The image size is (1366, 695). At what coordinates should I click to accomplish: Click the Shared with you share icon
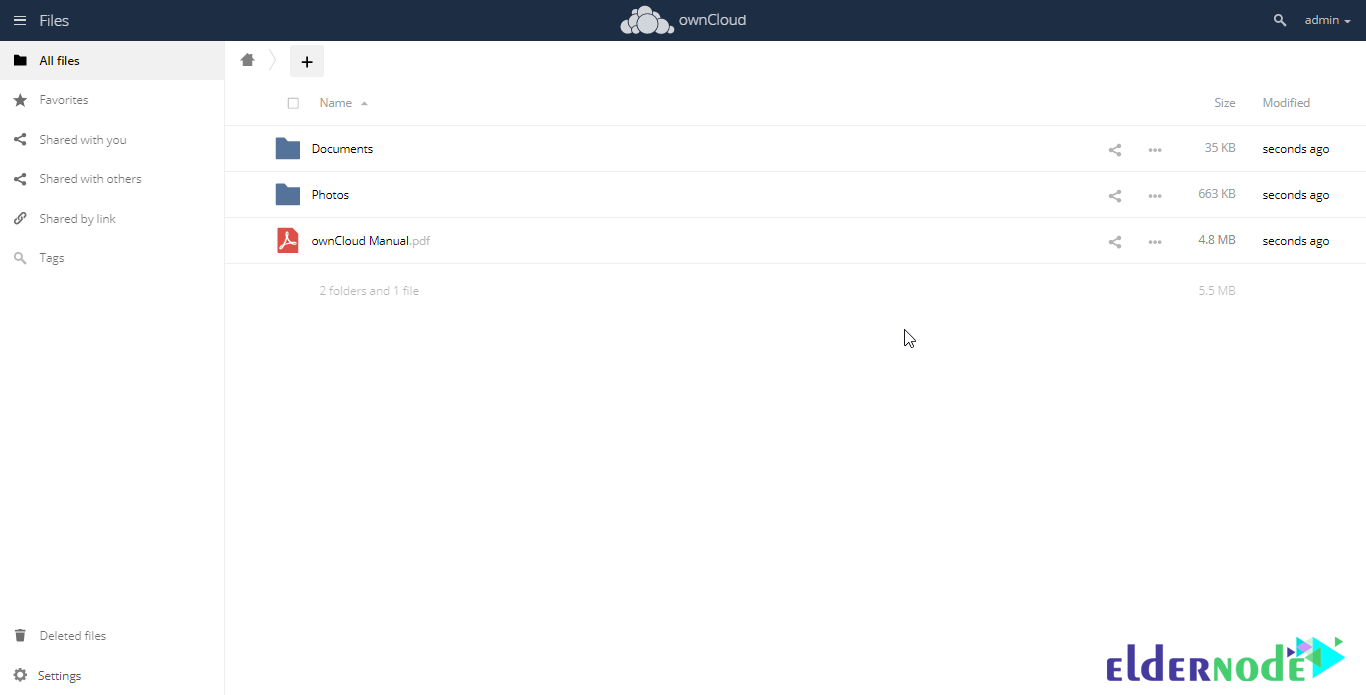coord(20,140)
